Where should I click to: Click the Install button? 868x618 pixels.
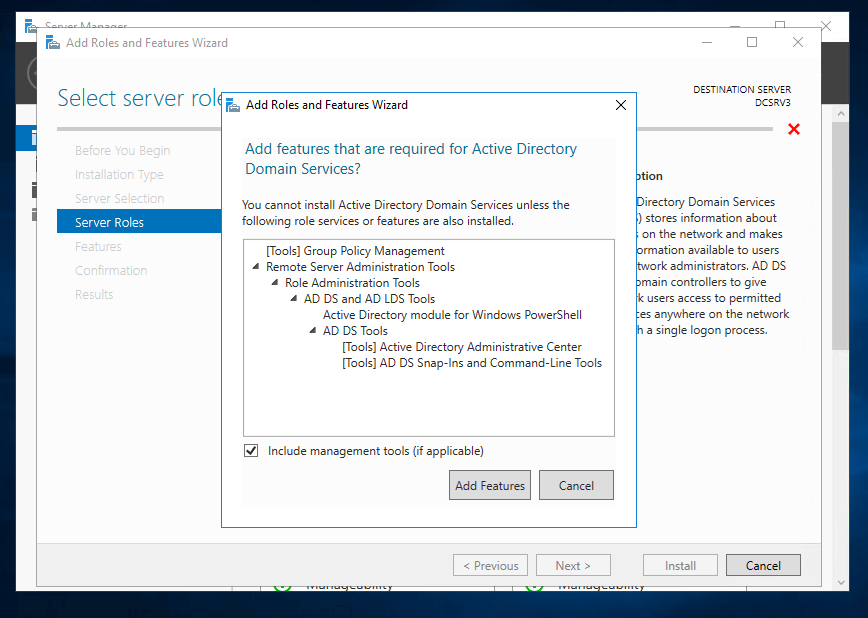pyautogui.click(x=680, y=565)
